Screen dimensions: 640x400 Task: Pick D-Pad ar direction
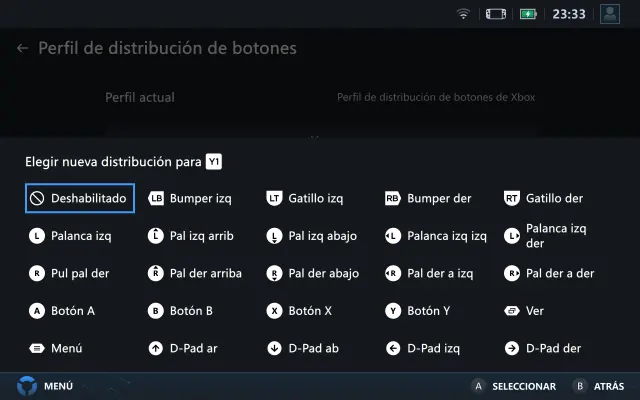182,349
